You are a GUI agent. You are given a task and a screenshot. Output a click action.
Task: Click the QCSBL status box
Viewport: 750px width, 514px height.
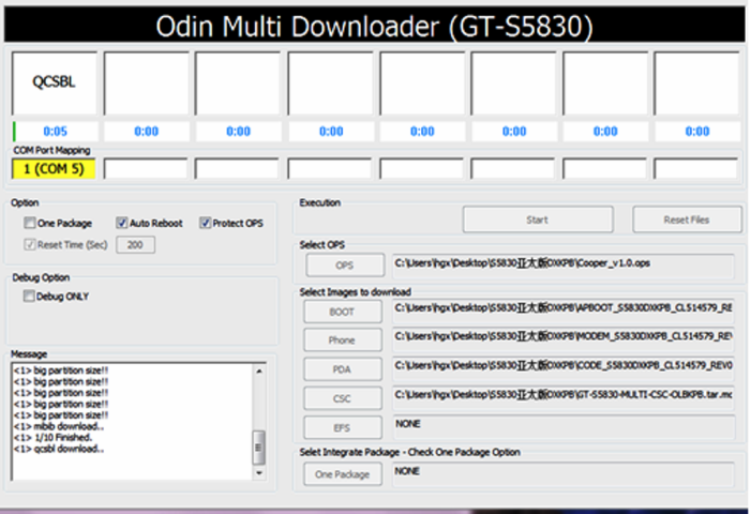54,83
